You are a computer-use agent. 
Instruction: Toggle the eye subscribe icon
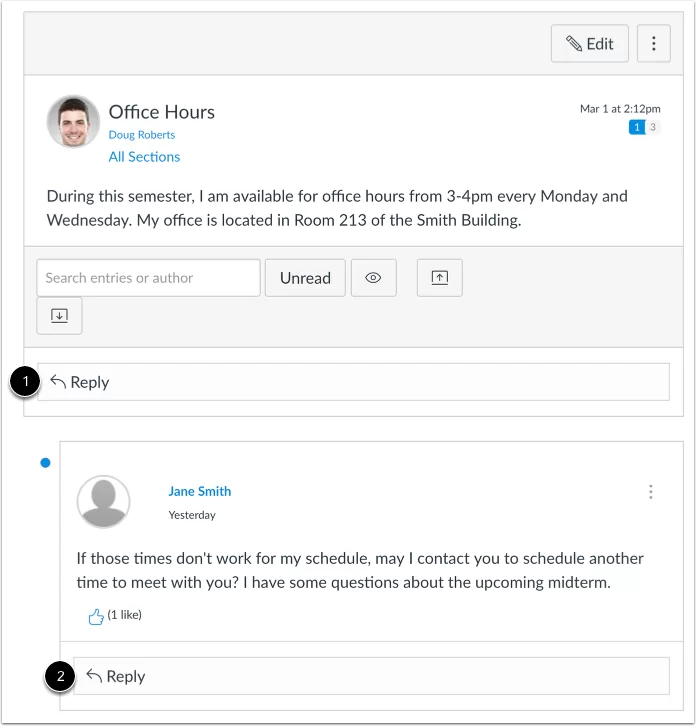pos(373,278)
